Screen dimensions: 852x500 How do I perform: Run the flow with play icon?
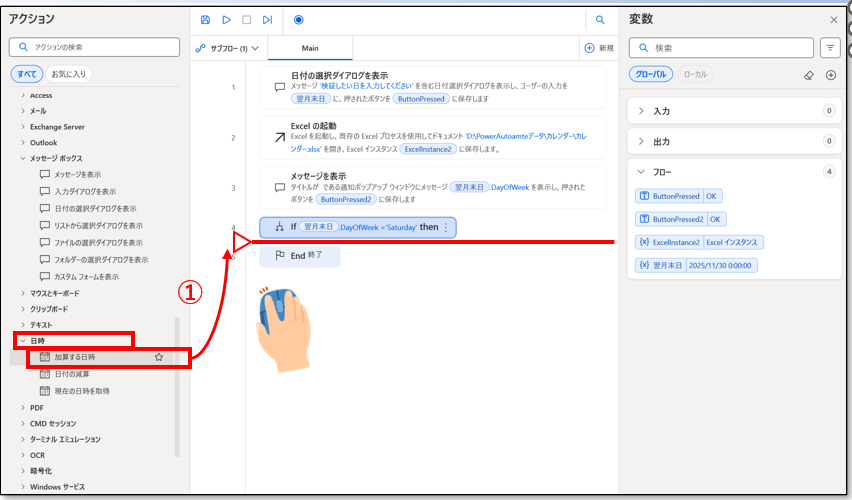(x=226, y=19)
